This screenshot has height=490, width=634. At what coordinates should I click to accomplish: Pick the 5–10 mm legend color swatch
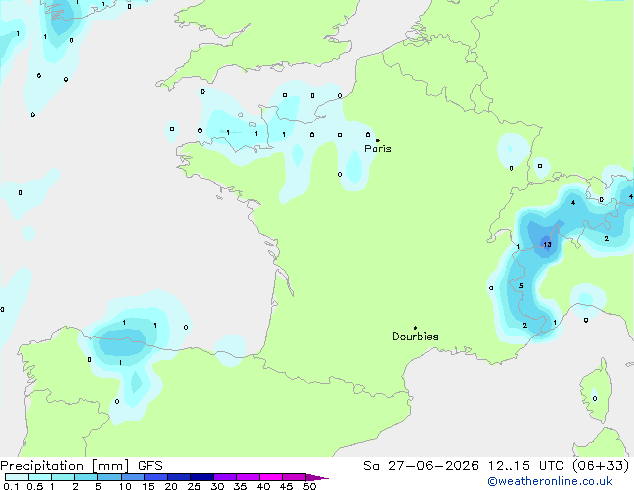109,477
